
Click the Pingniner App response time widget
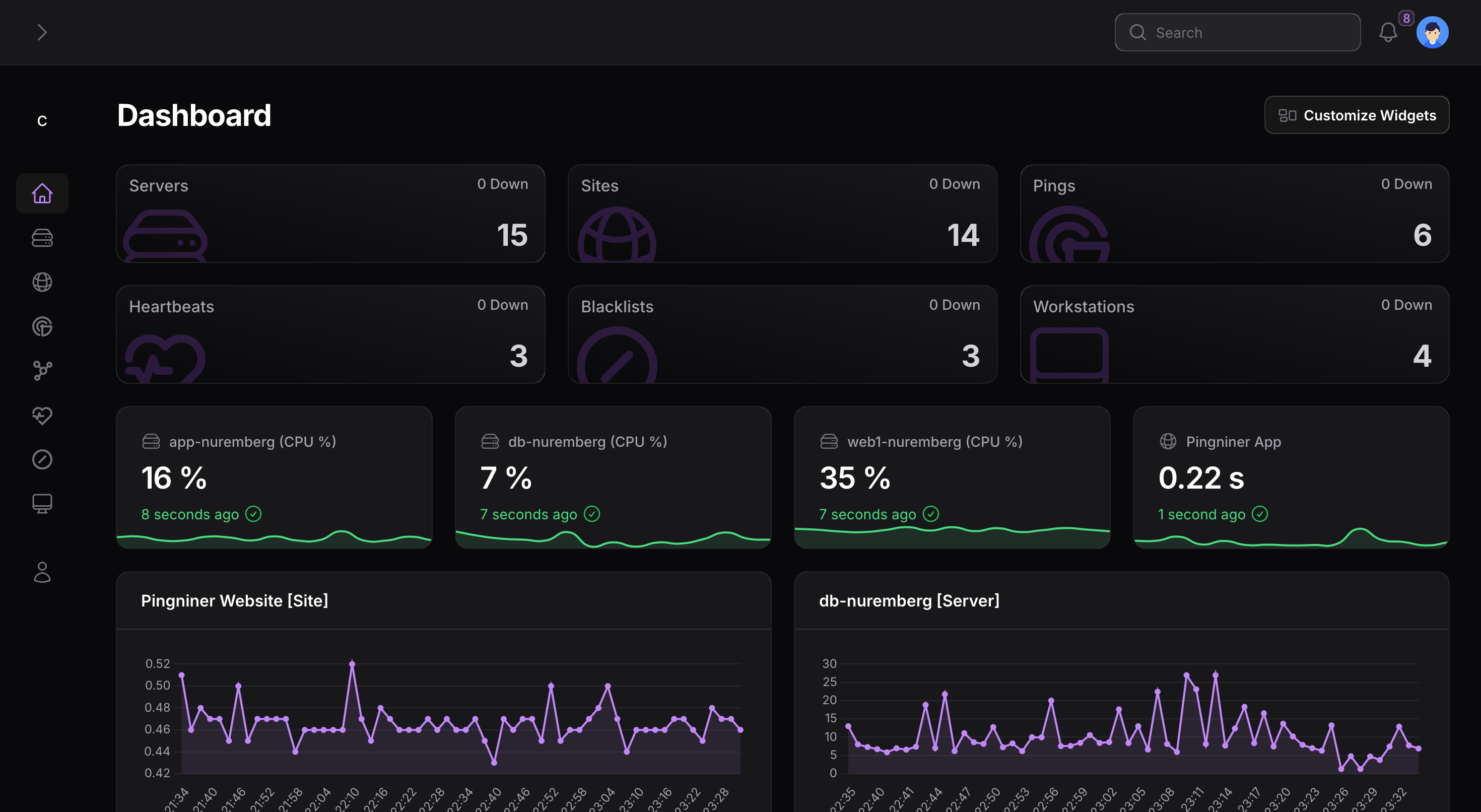[x=1290, y=478]
